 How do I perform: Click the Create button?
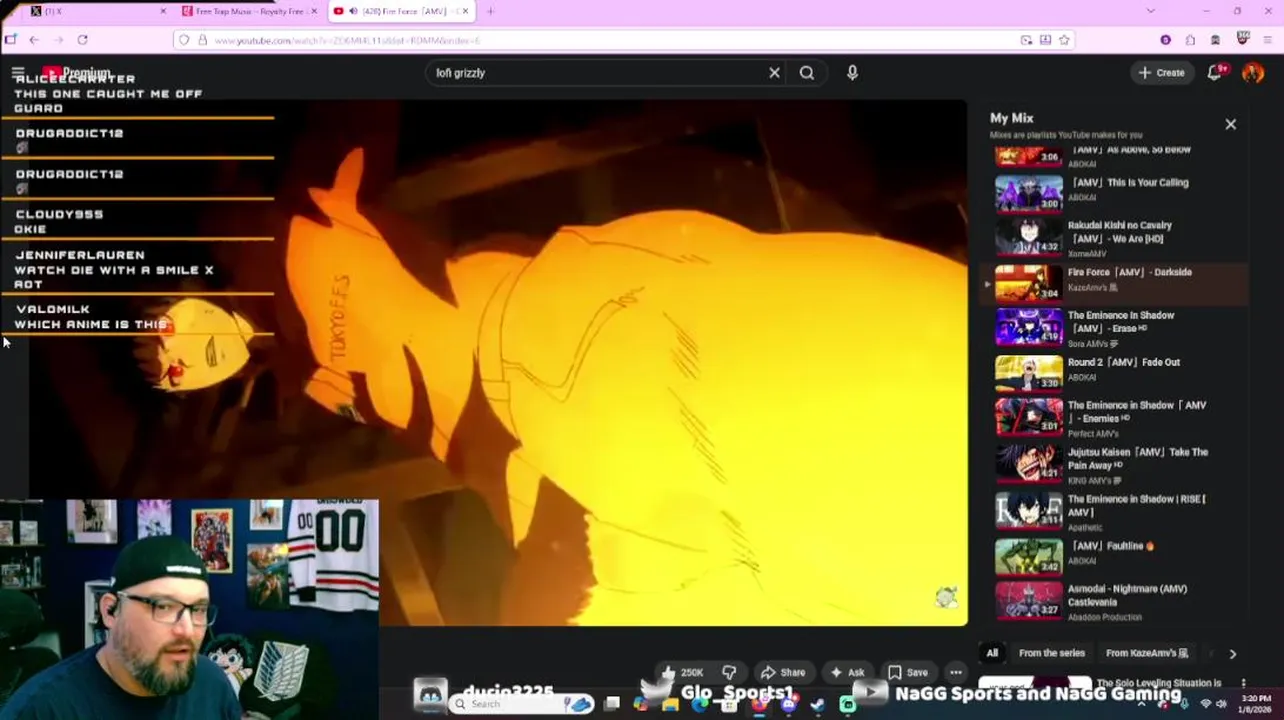(x=1161, y=73)
